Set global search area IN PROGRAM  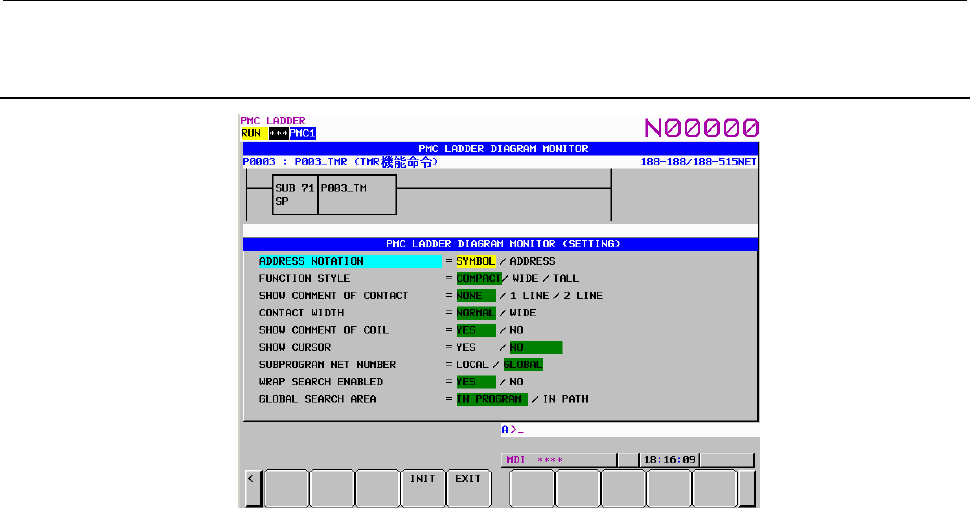tap(492, 400)
